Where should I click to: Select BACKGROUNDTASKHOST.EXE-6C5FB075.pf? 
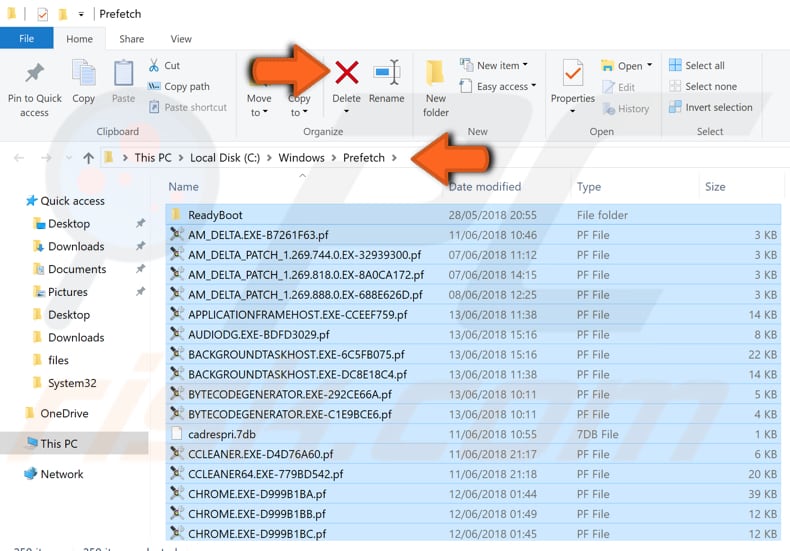(x=473, y=355)
